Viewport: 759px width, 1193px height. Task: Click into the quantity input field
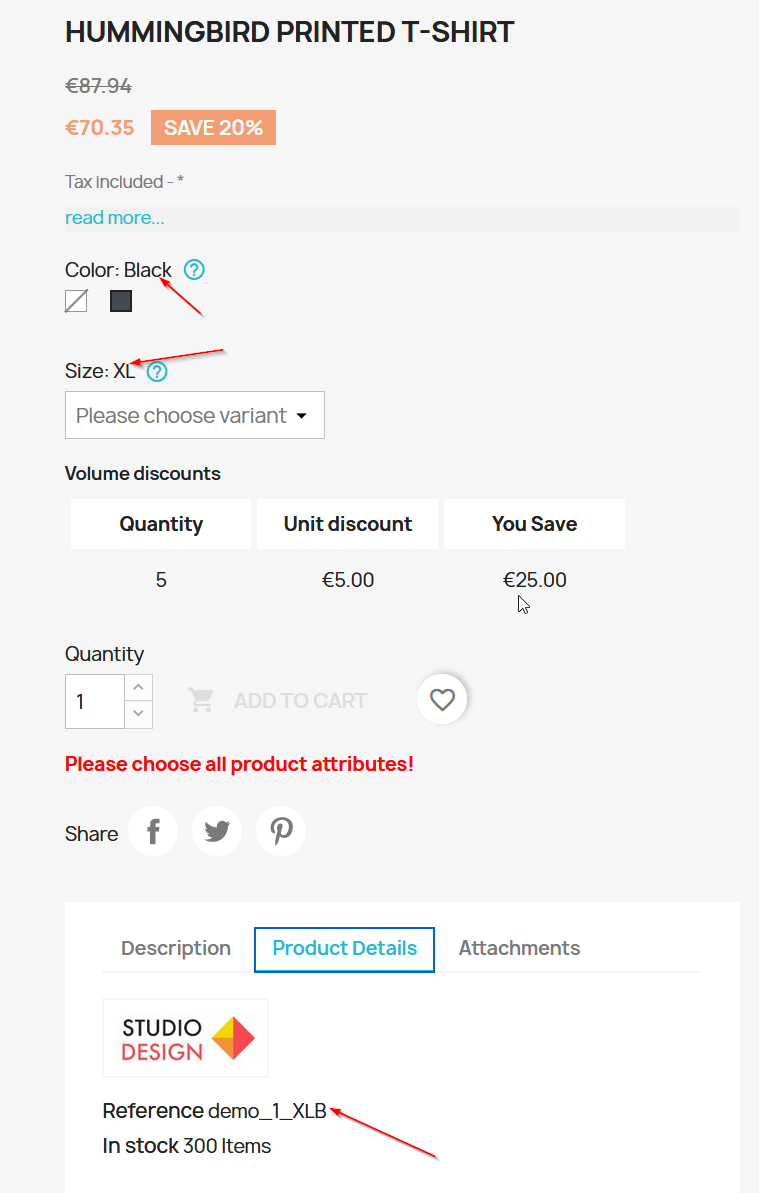[95, 701]
